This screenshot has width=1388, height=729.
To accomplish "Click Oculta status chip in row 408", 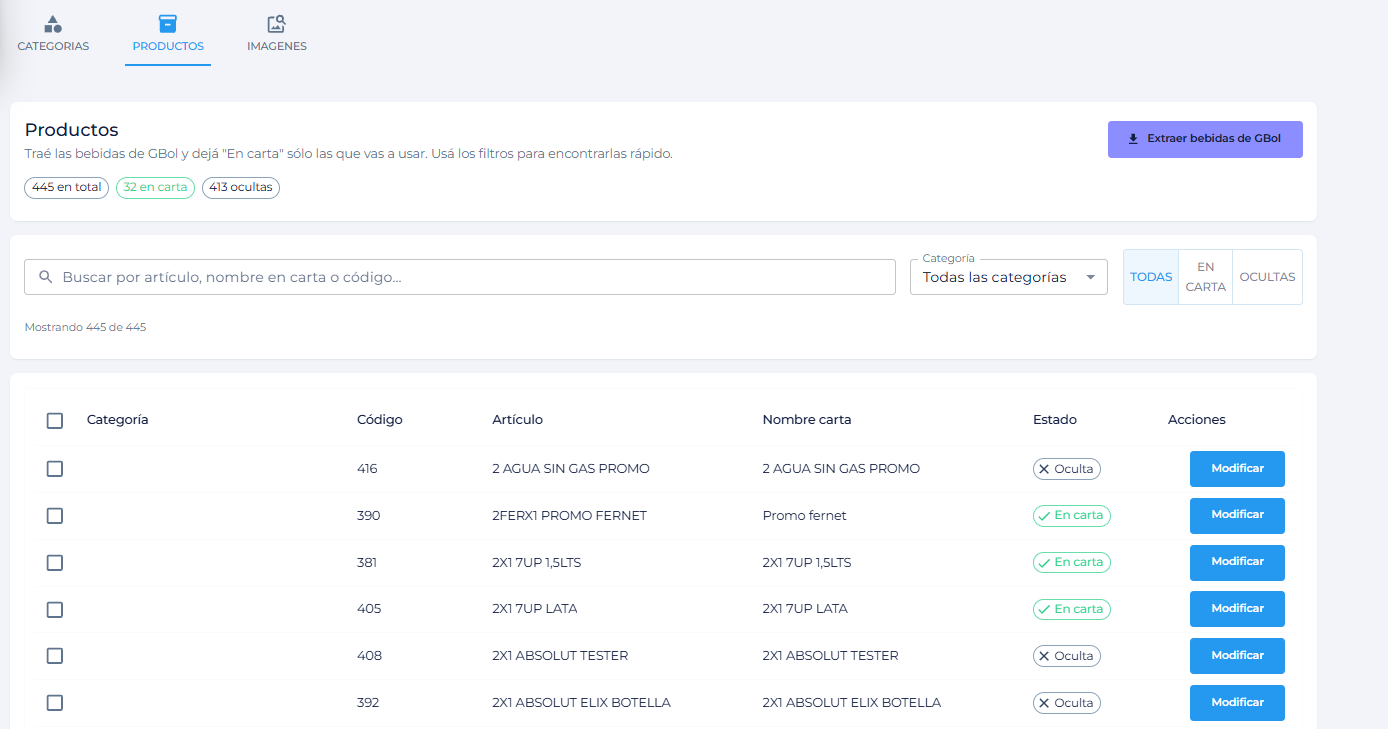I will click(1067, 656).
